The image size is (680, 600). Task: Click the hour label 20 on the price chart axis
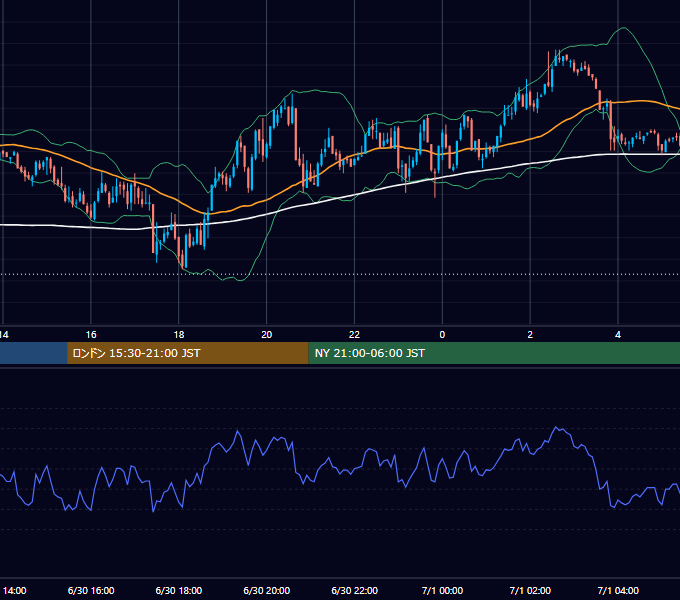pyautogui.click(x=267, y=335)
